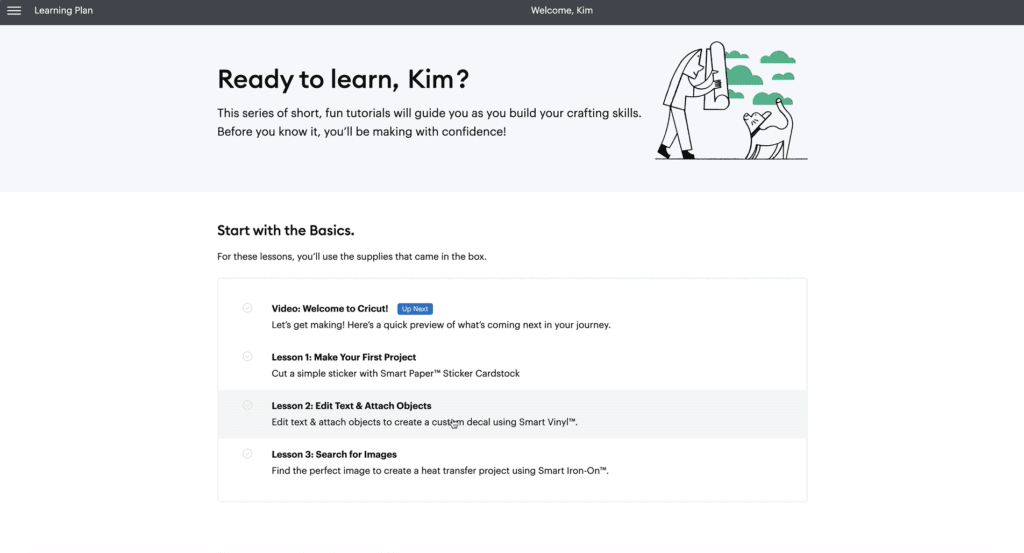The width and height of the screenshot is (1024, 553).
Task: Open Lesson 3: Search for Images
Action: coord(334,454)
